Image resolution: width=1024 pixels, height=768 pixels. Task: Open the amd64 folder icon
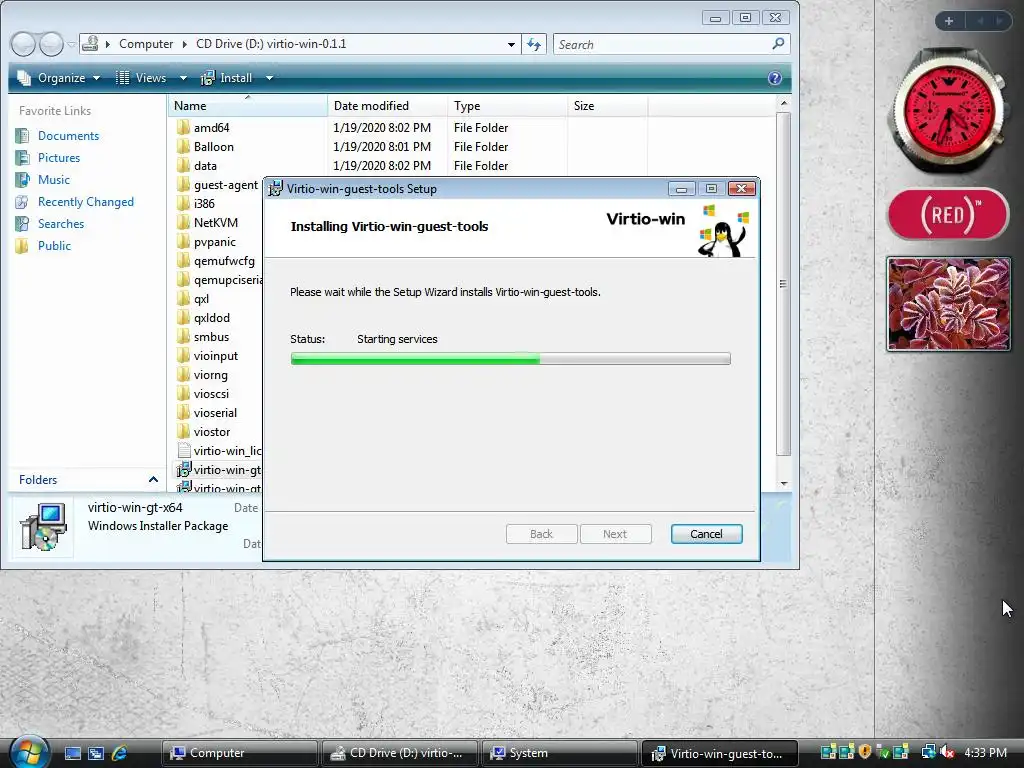click(184, 127)
